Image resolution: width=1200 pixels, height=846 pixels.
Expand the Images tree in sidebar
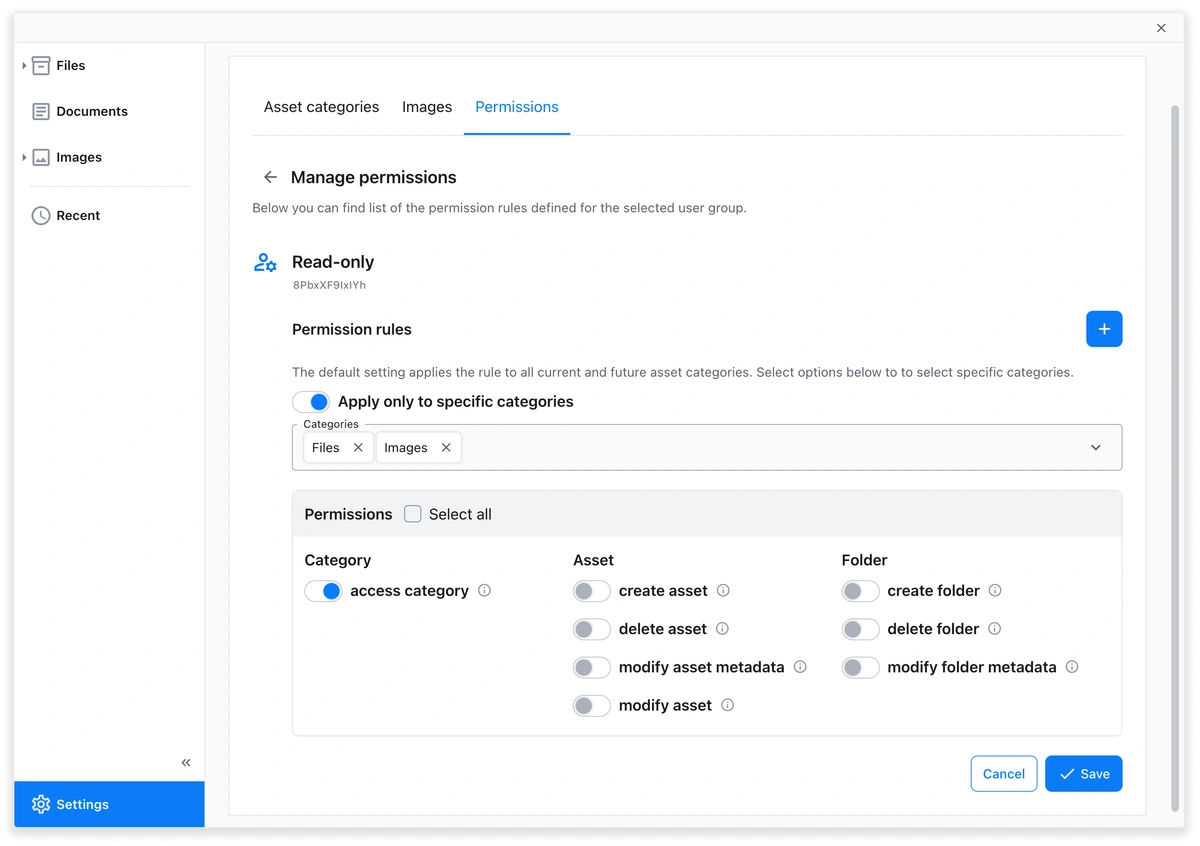(x=24, y=158)
